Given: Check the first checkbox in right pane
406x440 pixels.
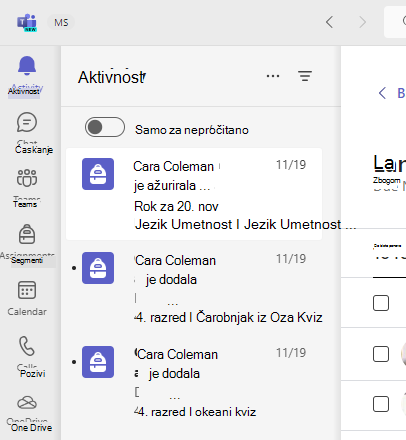Looking at the screenshot, I should pos(381,303).
